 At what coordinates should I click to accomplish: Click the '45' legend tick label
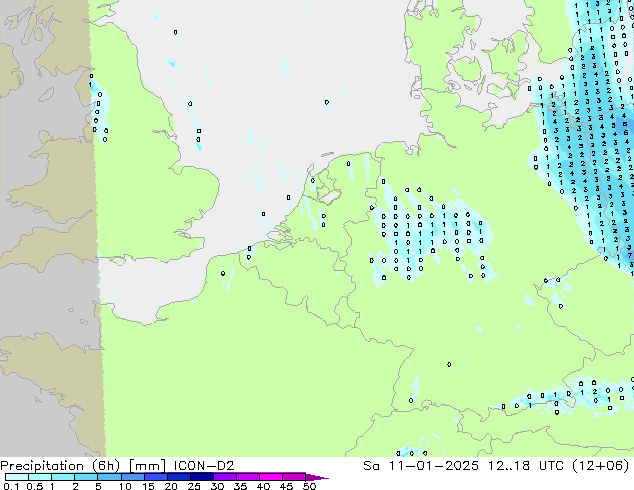(286, 486)
